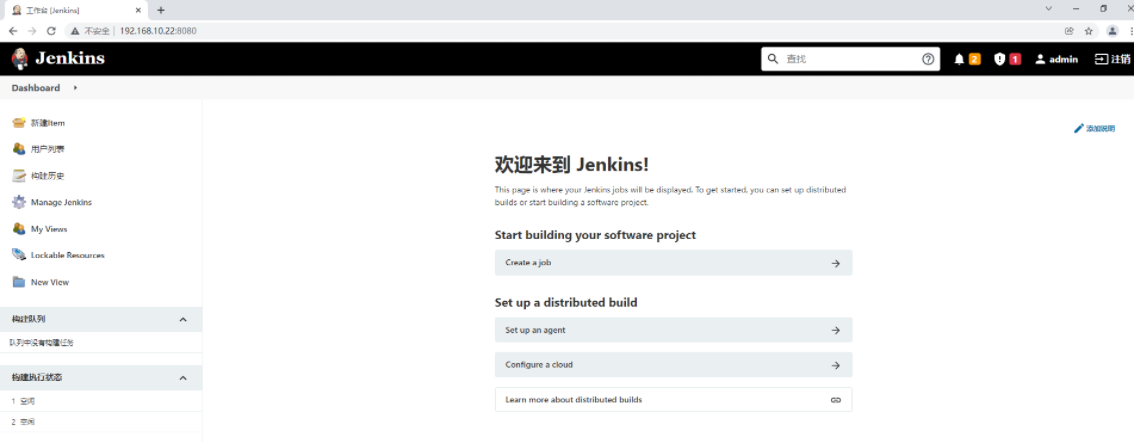Click the 欢迎来到 Jenkins! heading
This screenshot has height=442, width=1134.
571,165
